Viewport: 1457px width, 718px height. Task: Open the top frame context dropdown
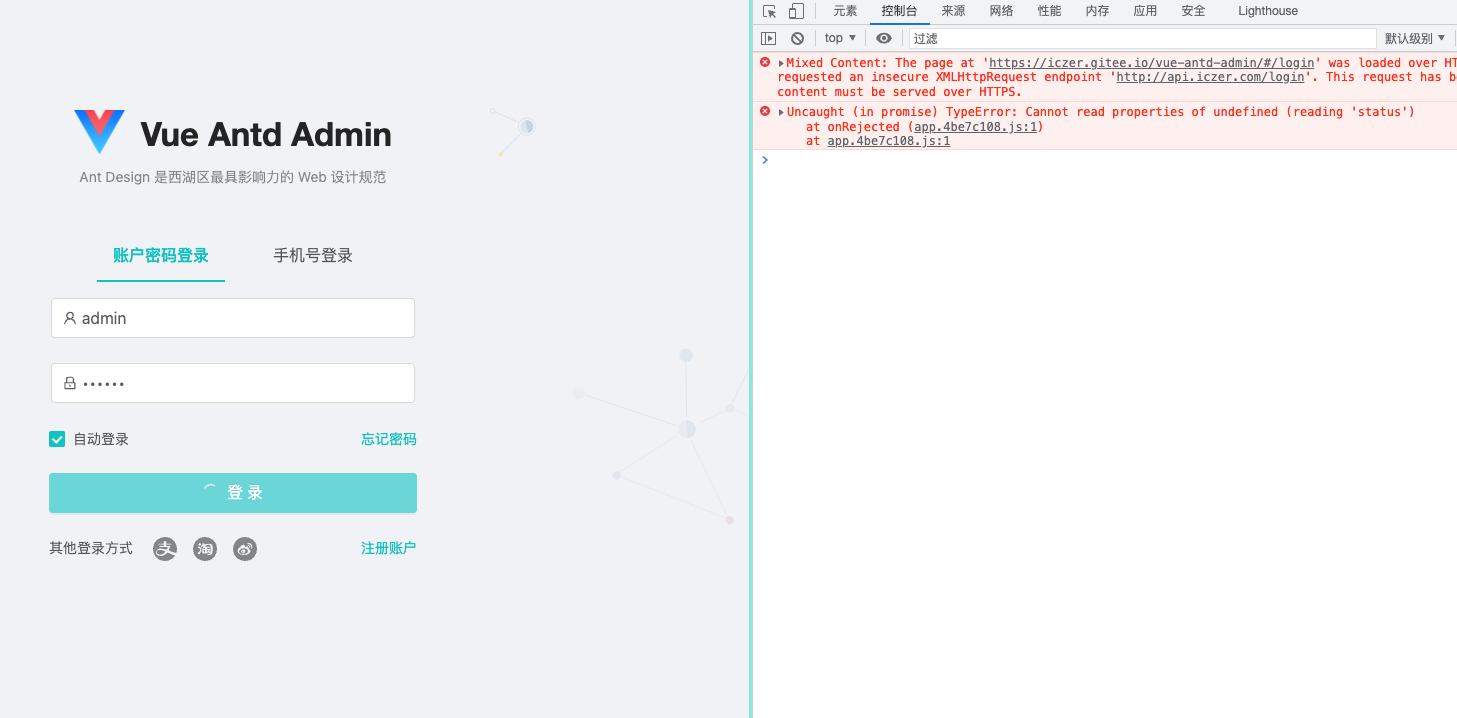839,37
